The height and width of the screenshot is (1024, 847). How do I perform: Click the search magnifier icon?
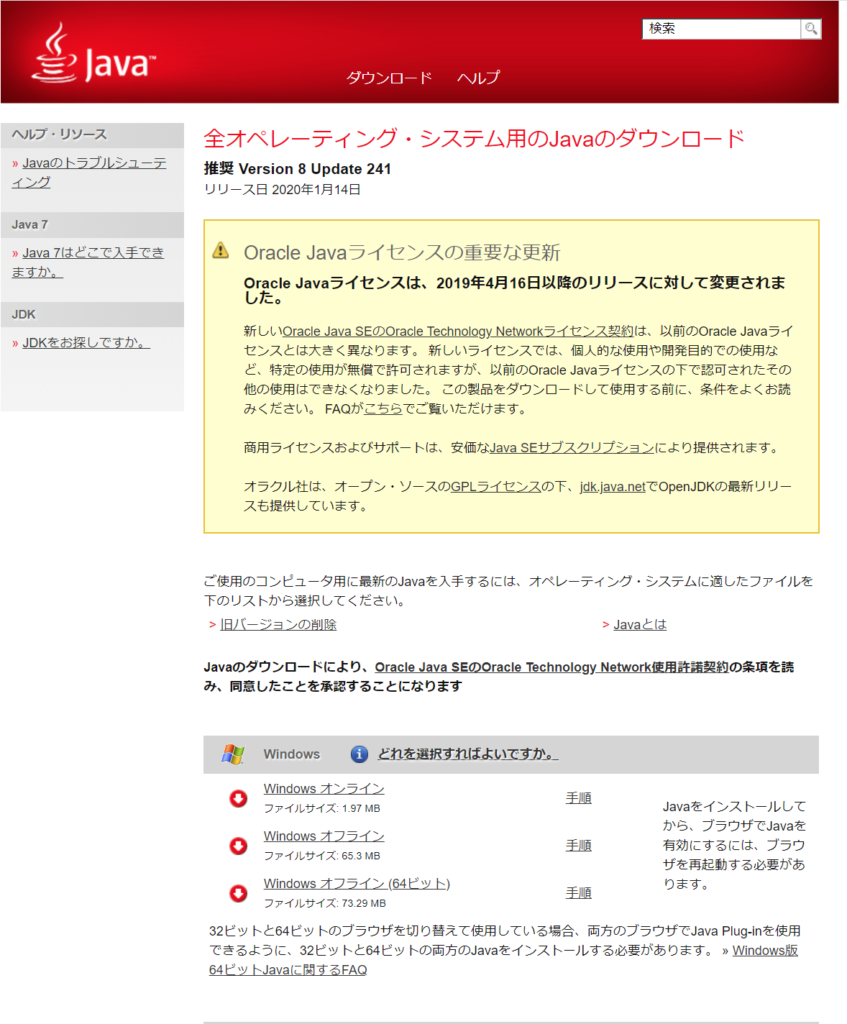[810, 29]
